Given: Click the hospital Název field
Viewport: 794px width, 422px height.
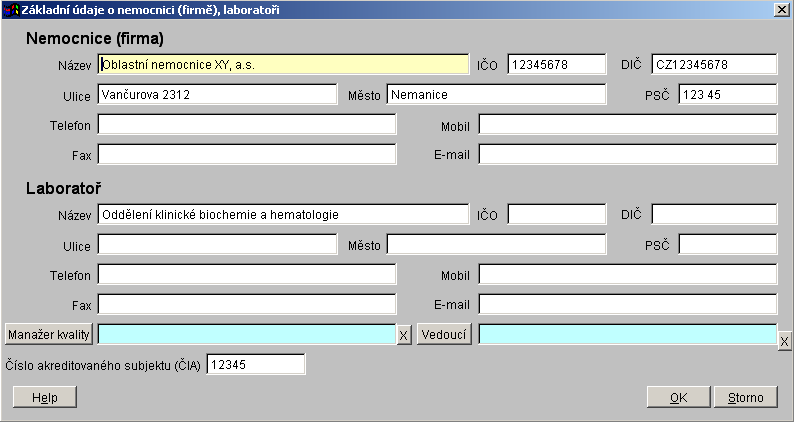Looking at the screenshot, I should (283, 64).
